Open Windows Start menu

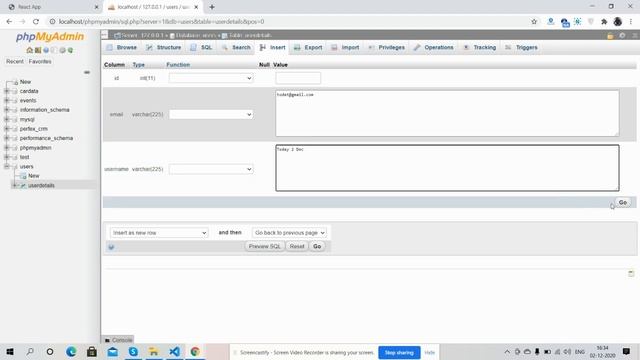point(10,351)
